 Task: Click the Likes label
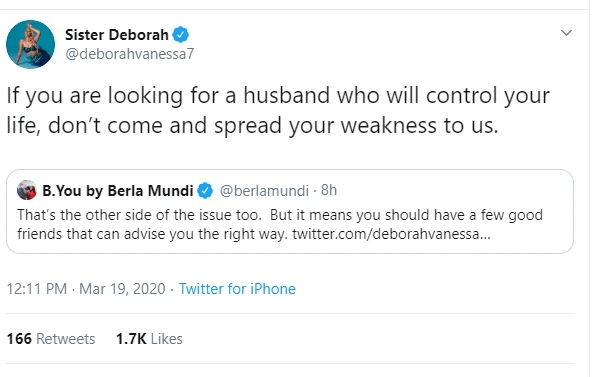pos(167,339)
